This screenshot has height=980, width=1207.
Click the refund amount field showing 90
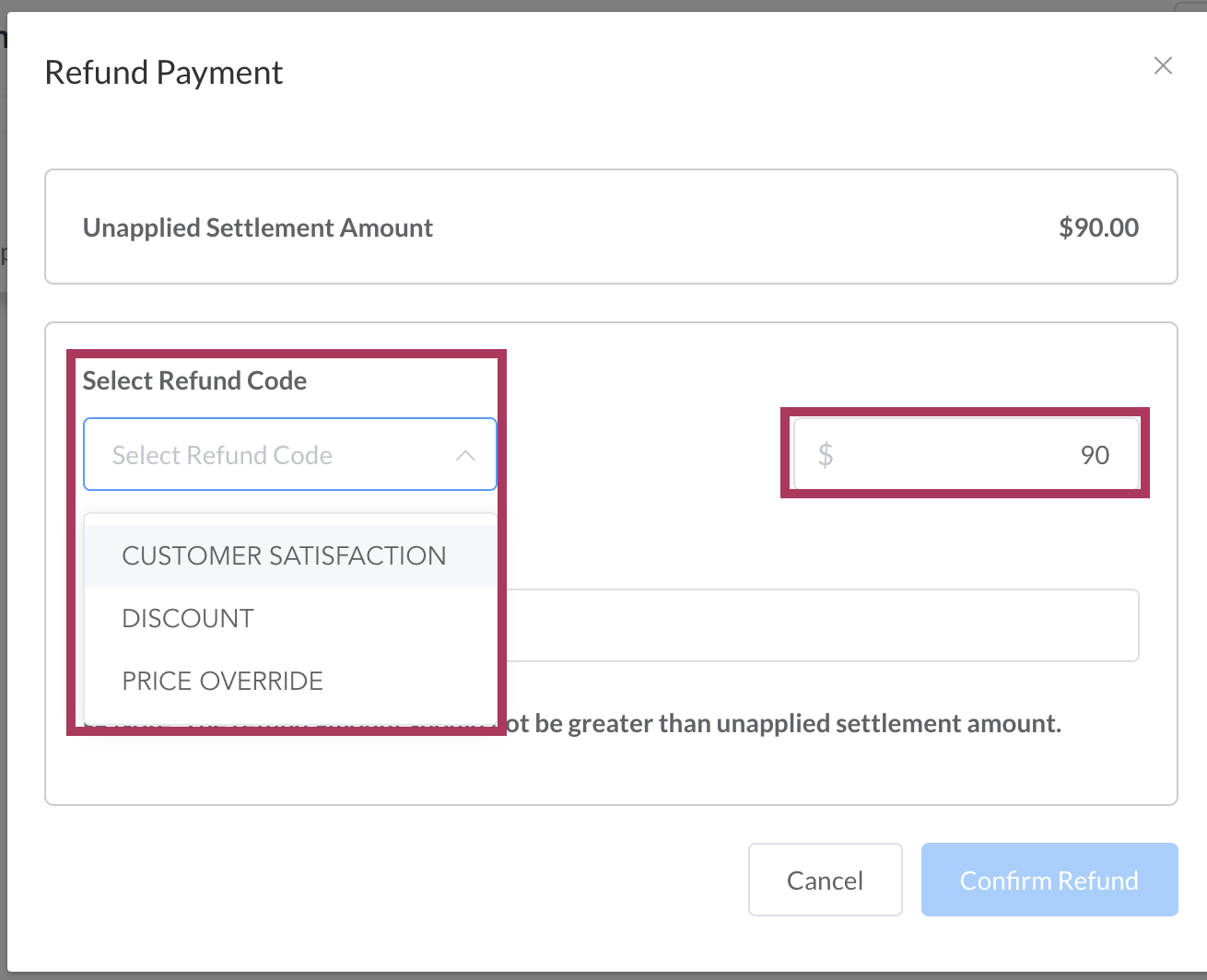977,454
